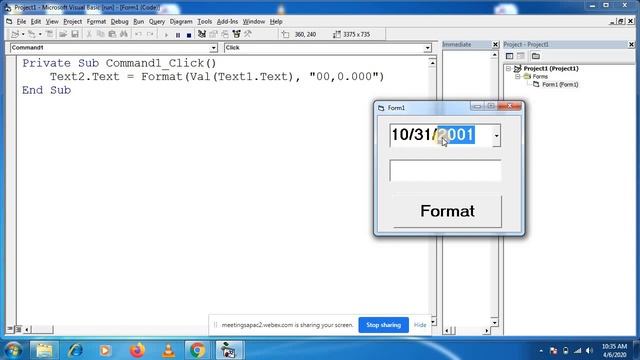
Task: Click the Save Project disk icon
Action: pos(74,34)
